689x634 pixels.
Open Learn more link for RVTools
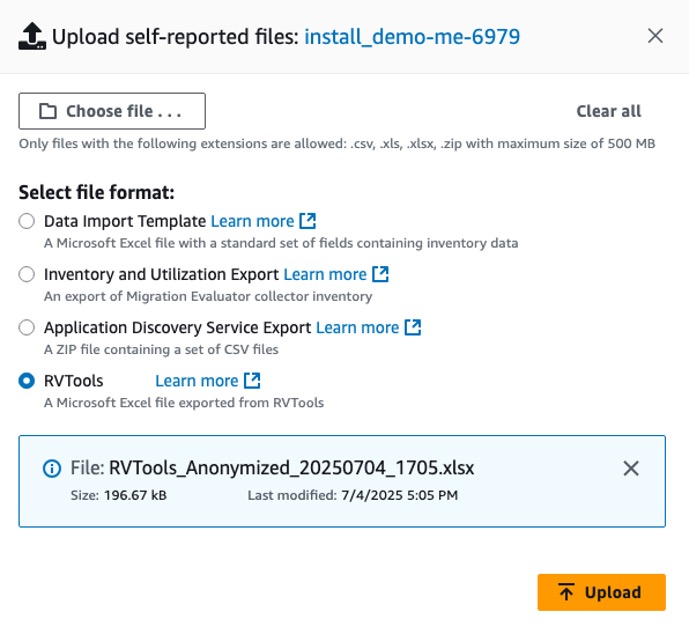point(197,380)
